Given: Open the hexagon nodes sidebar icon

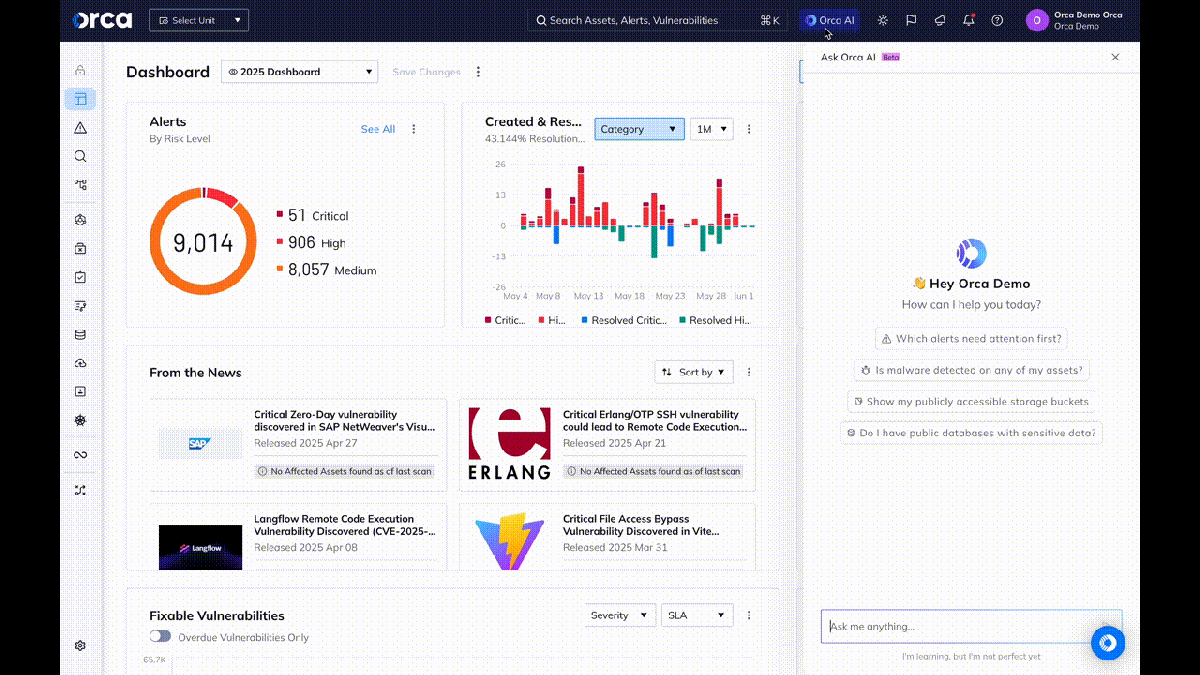Looking at the screenshot, I should pos(80,220).
